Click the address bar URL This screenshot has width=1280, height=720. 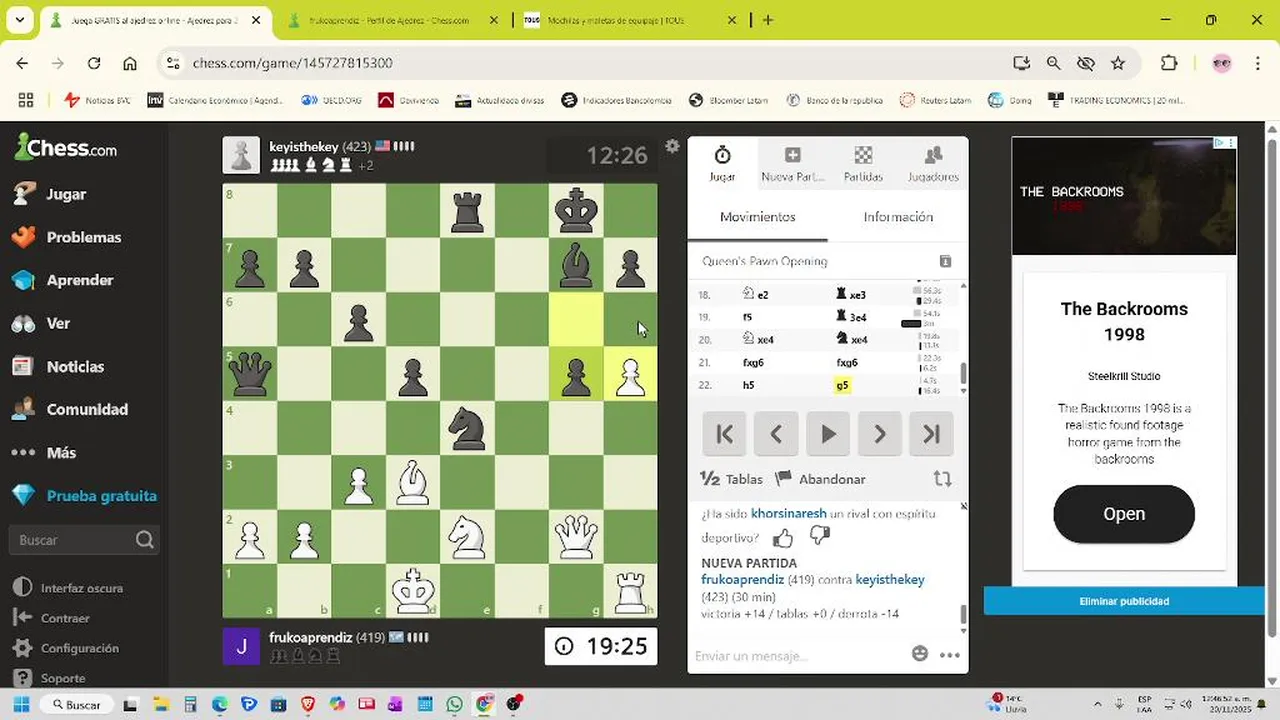(292, 63)
